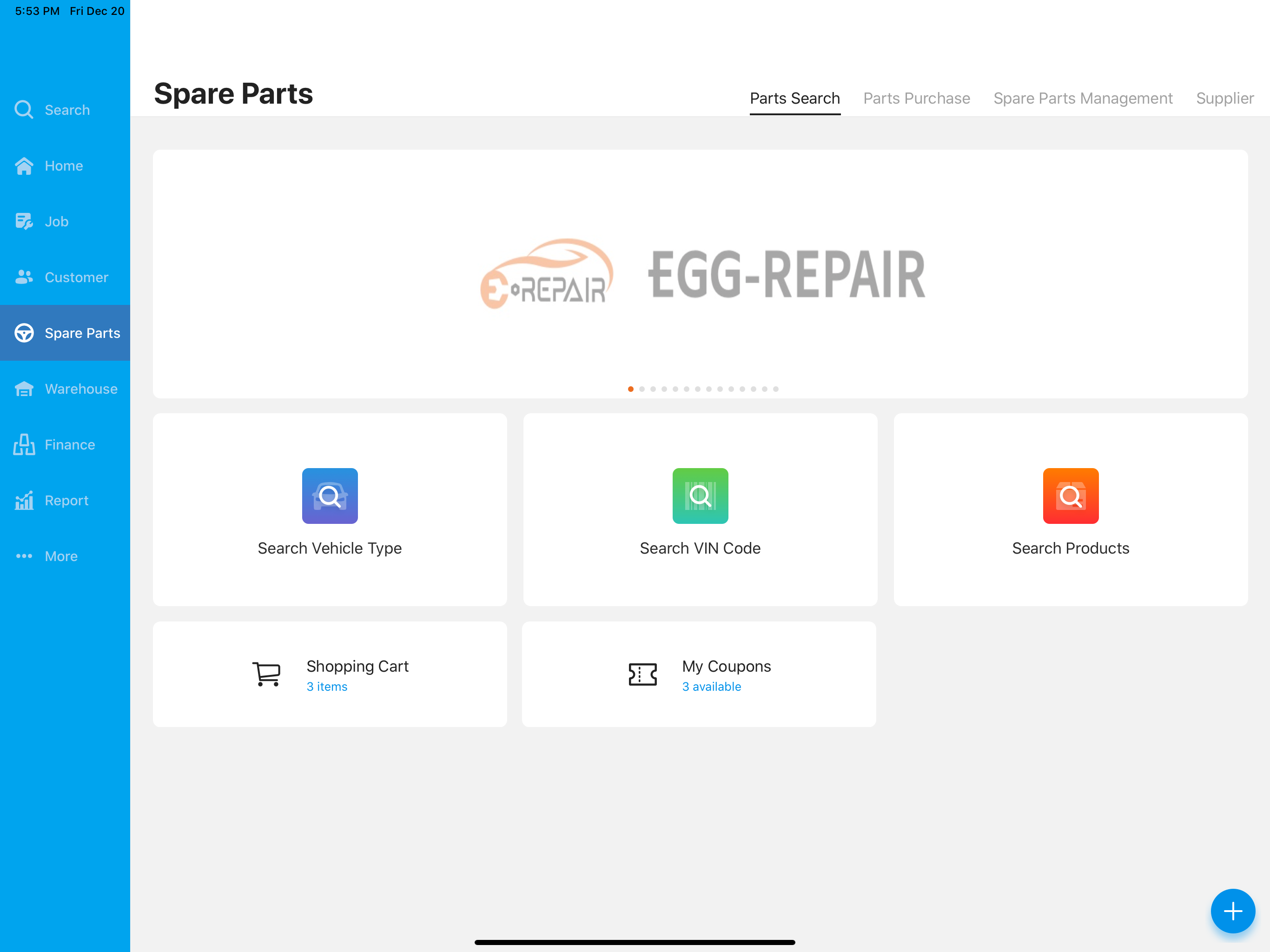Open My Coupons card
Image resolution: width=1270 pixels, height=952 pixels.
[x=699, y=674]
